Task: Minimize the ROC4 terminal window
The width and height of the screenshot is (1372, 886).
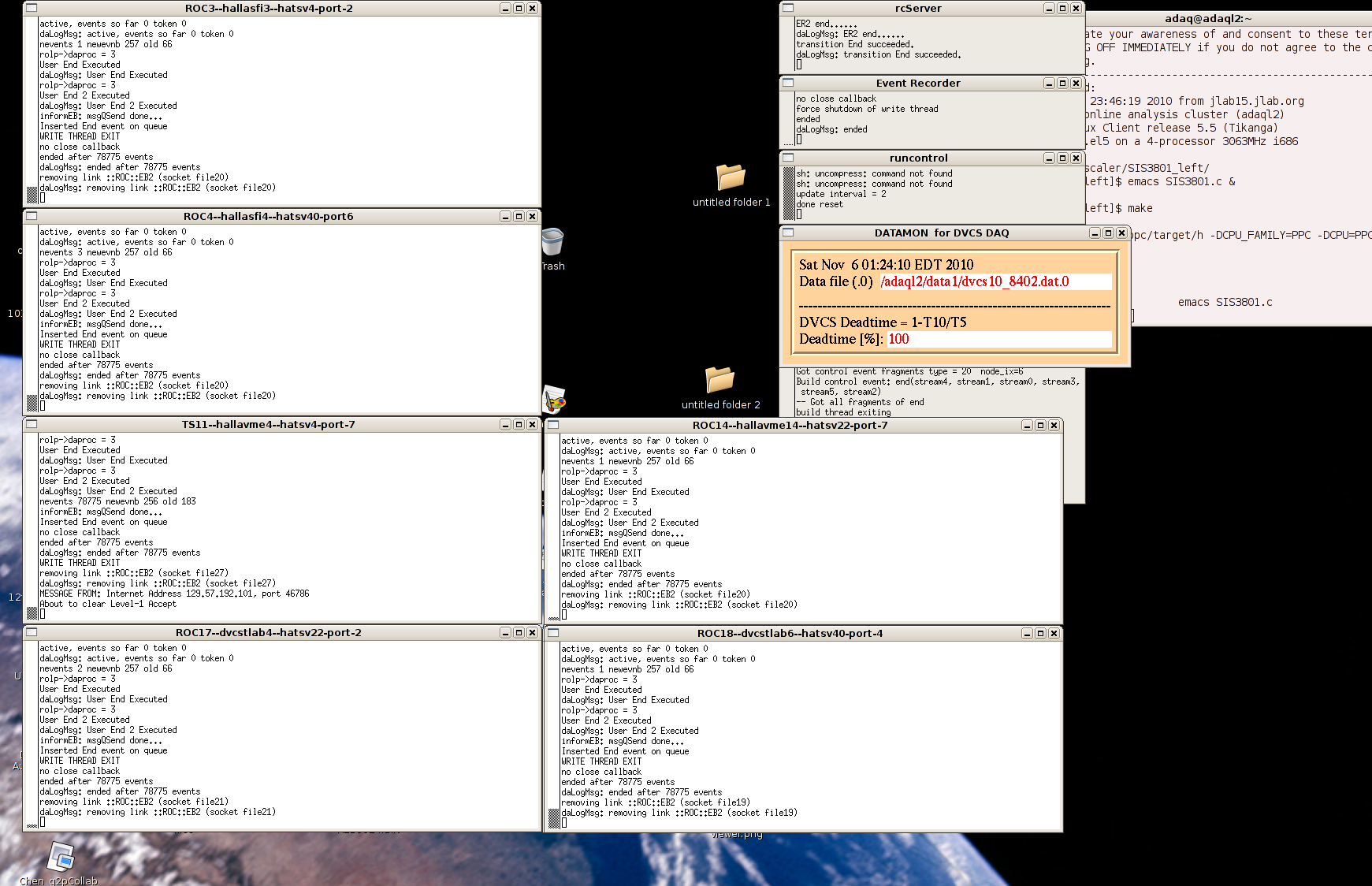Action: pos(505,216)
